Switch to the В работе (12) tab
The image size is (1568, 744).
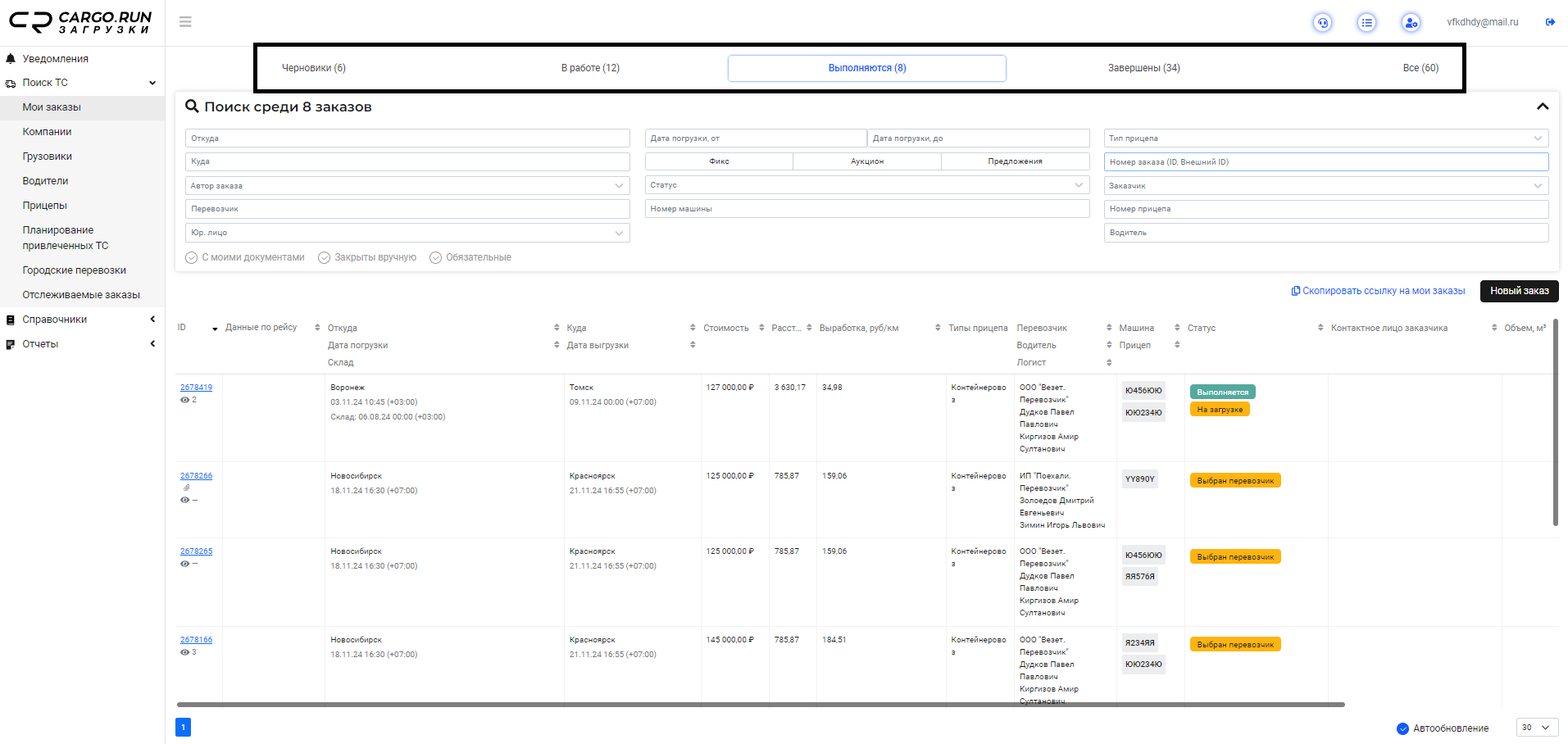(590, 68)
